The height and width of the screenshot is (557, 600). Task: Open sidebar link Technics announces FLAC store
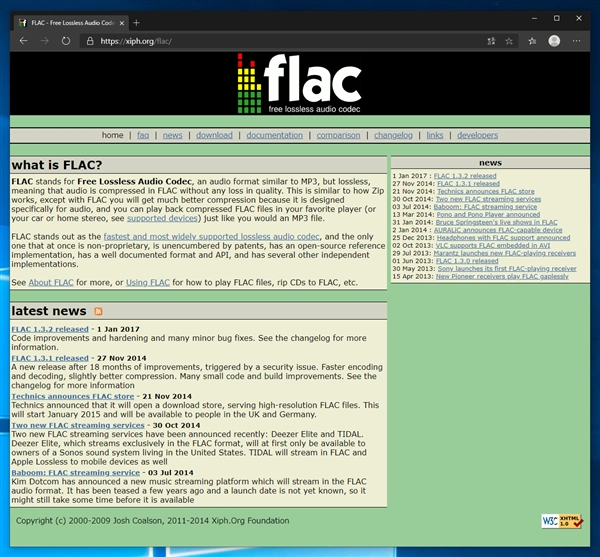486,191
